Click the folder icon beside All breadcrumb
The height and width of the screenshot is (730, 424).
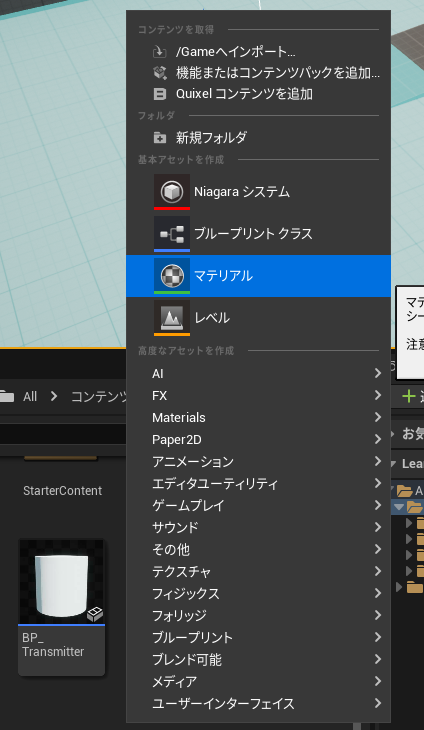coord(7,396)
